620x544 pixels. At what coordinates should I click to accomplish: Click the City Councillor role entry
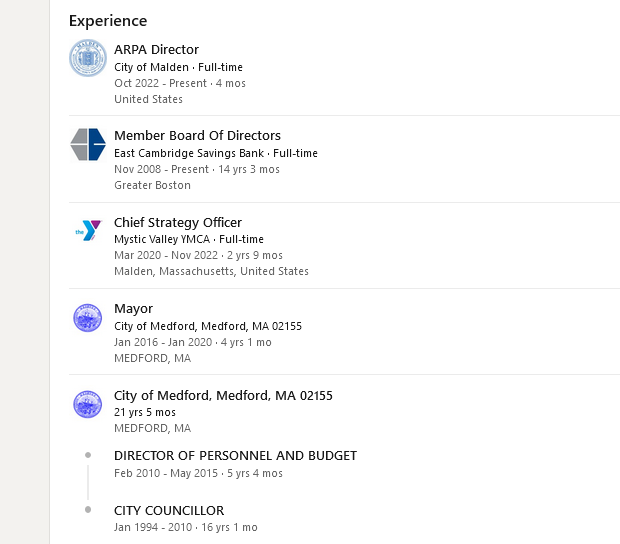169,511
